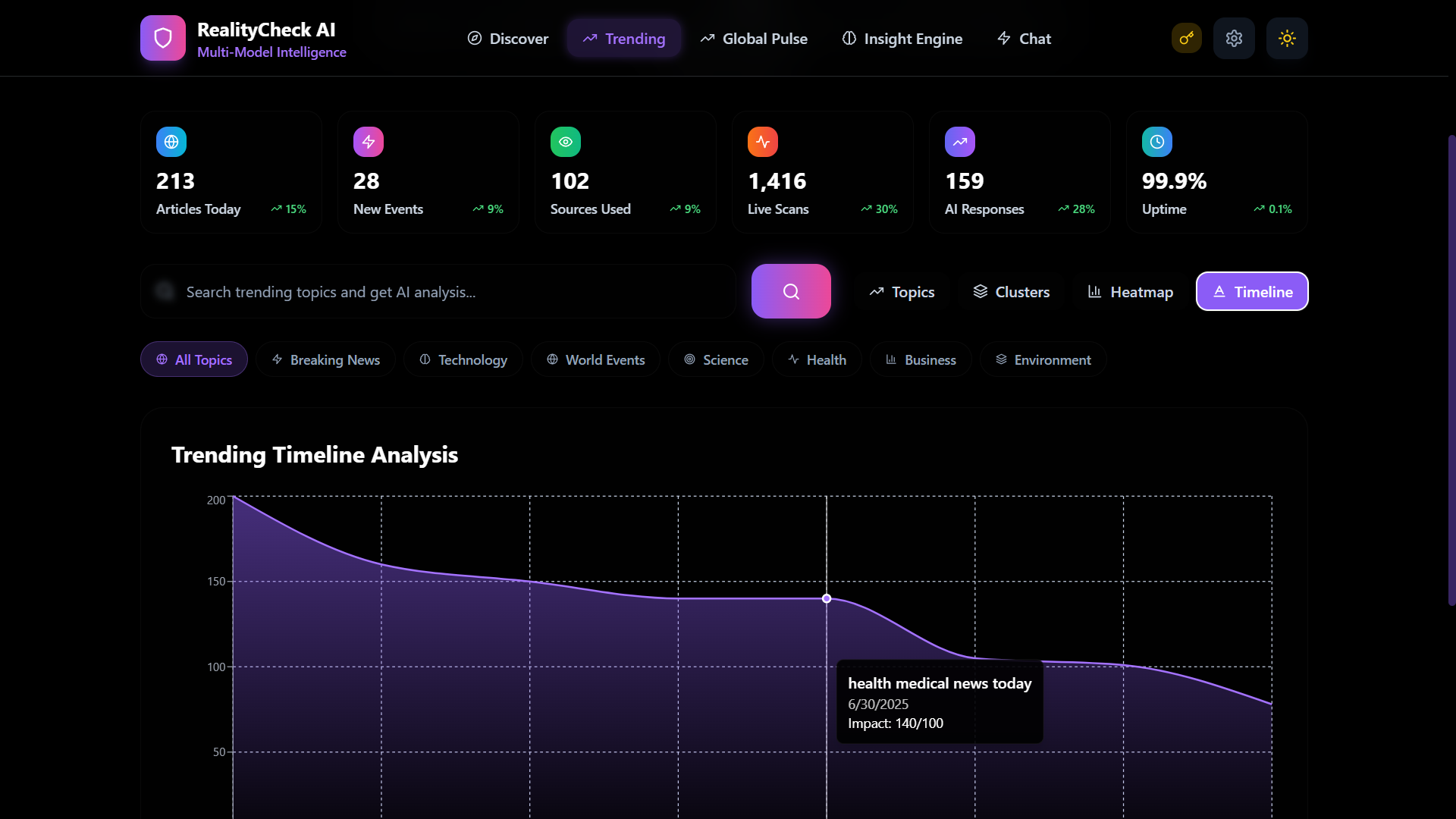Toggle light mode with sun icon
The height and width of the screenshot is (819, 1456).
(1287, 38)
